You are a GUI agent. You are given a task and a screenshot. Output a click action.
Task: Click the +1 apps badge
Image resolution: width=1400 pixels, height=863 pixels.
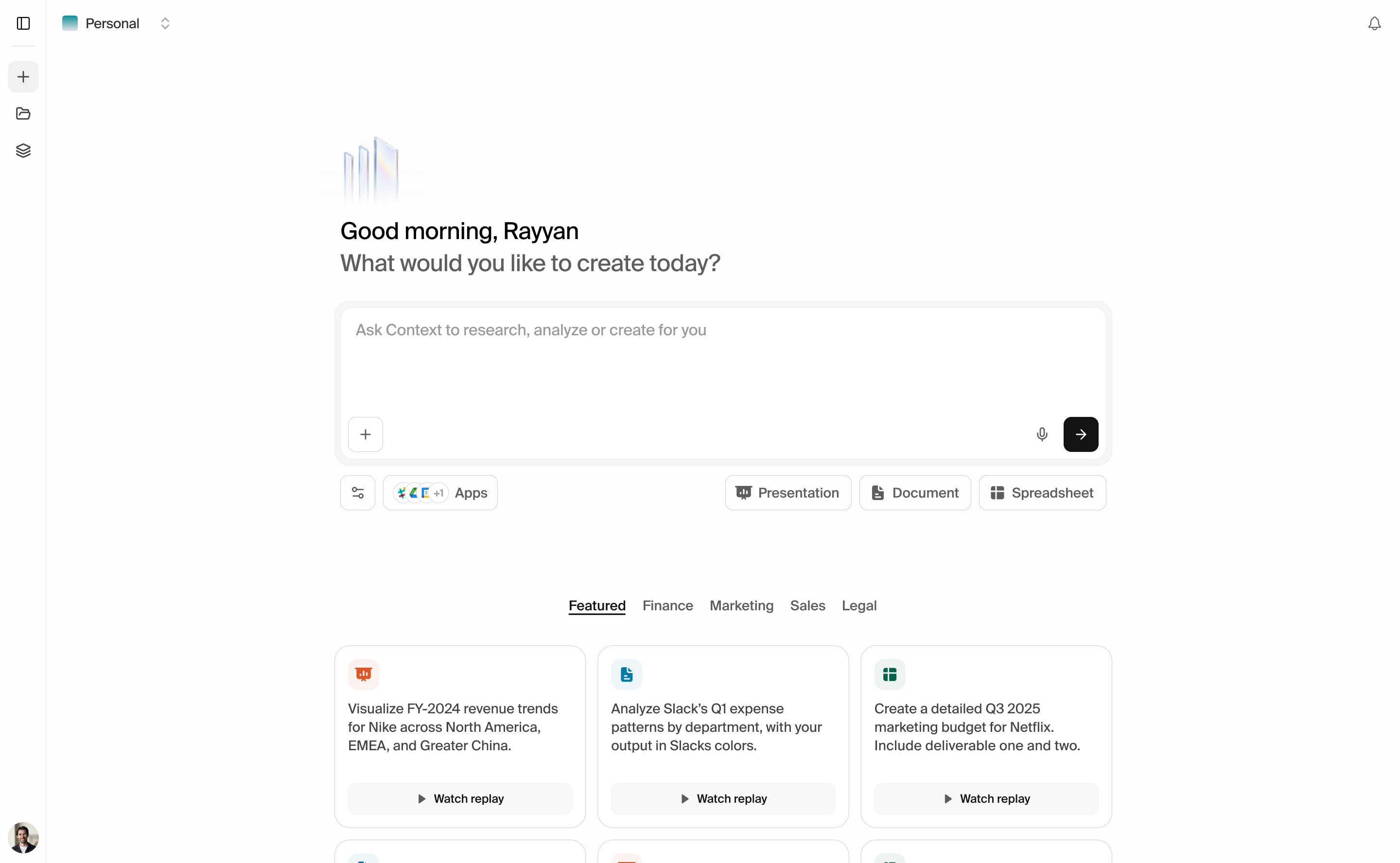pos(439,493)
